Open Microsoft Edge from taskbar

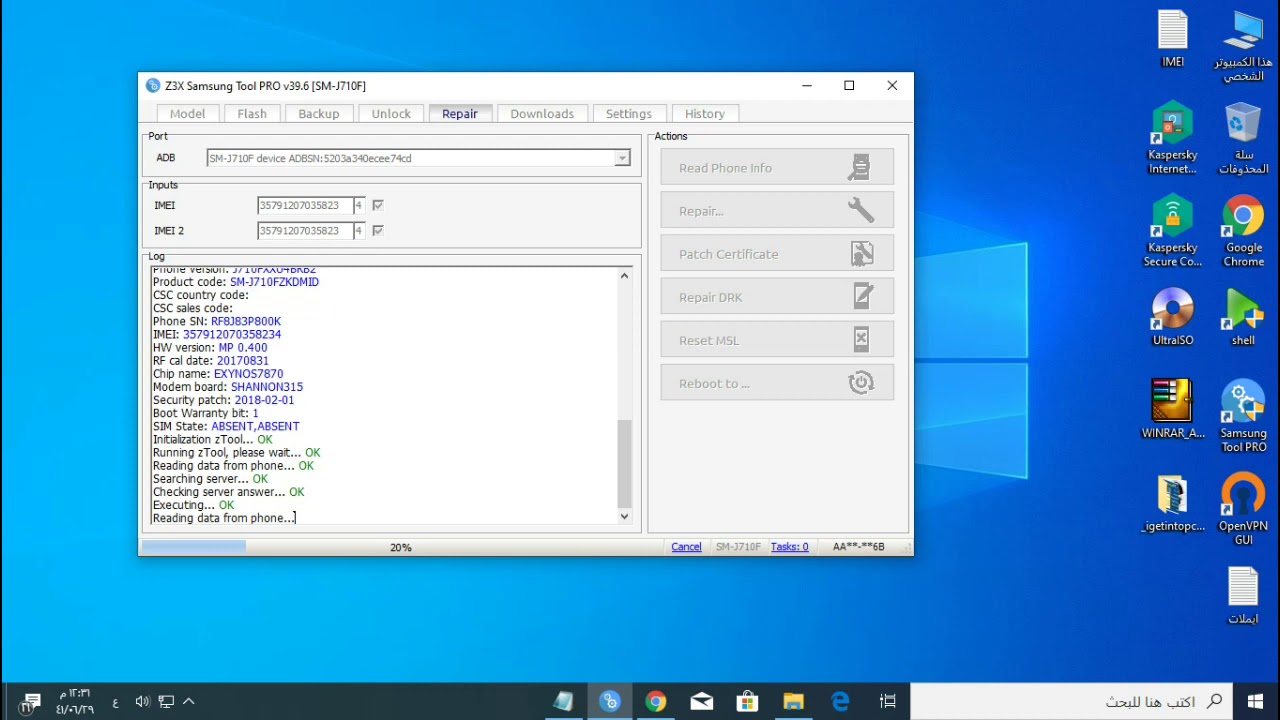click(840, 701)
